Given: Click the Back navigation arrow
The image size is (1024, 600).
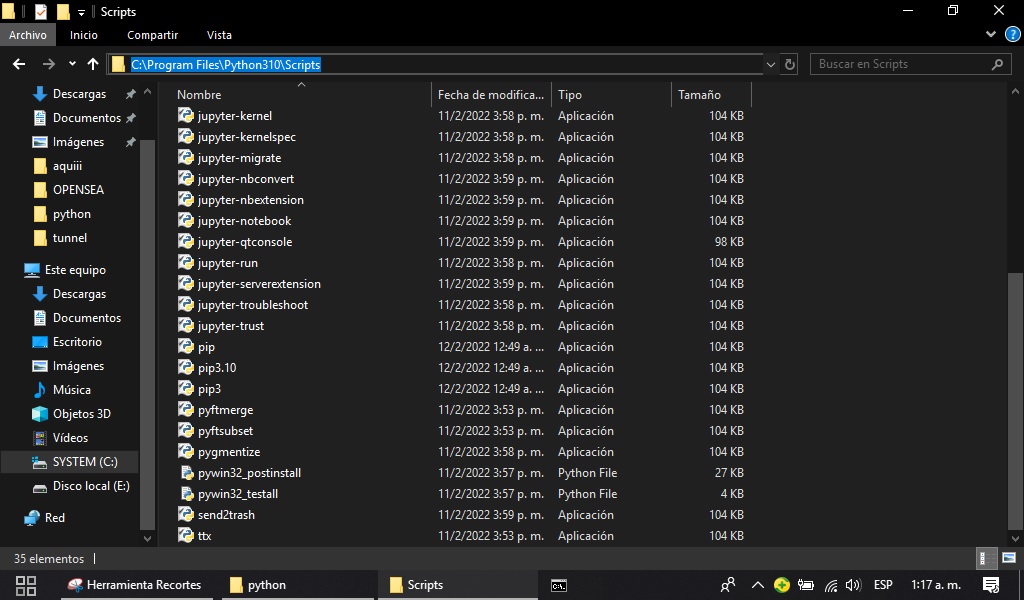Looking at the screenshot, I should coord(19,64).
